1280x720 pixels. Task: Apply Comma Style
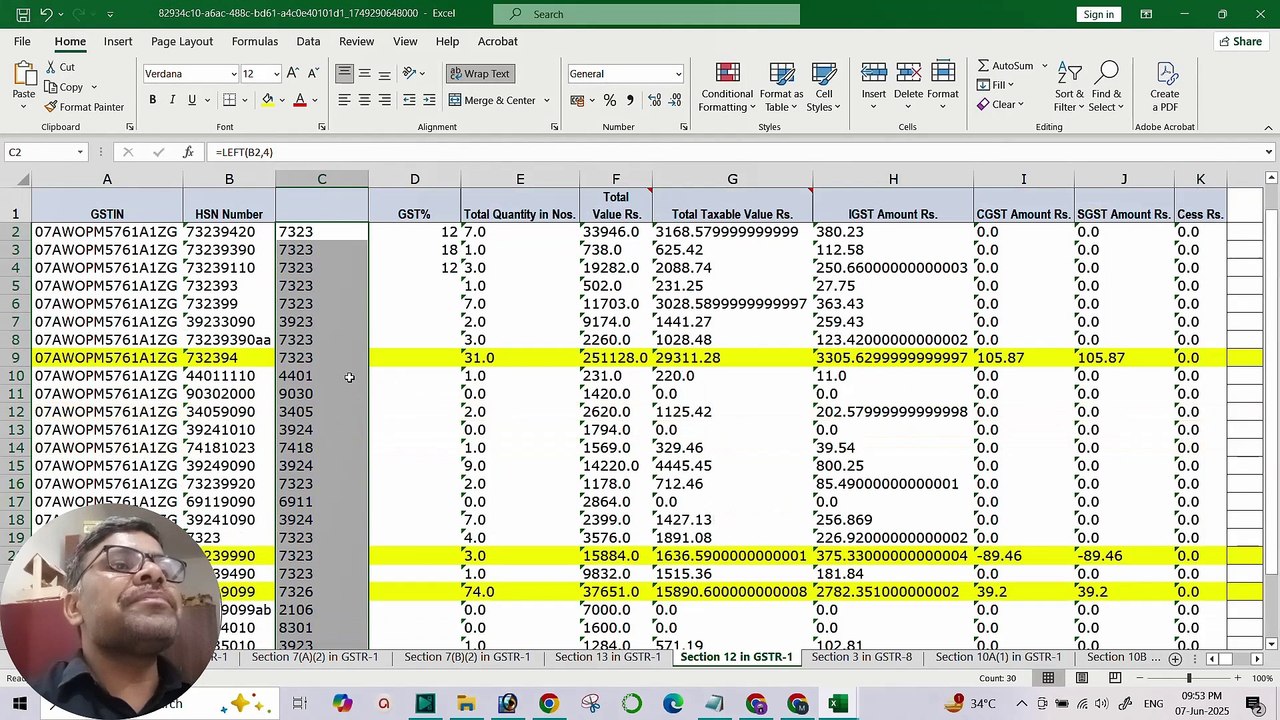pyautogui.click(x=629, y=100)
